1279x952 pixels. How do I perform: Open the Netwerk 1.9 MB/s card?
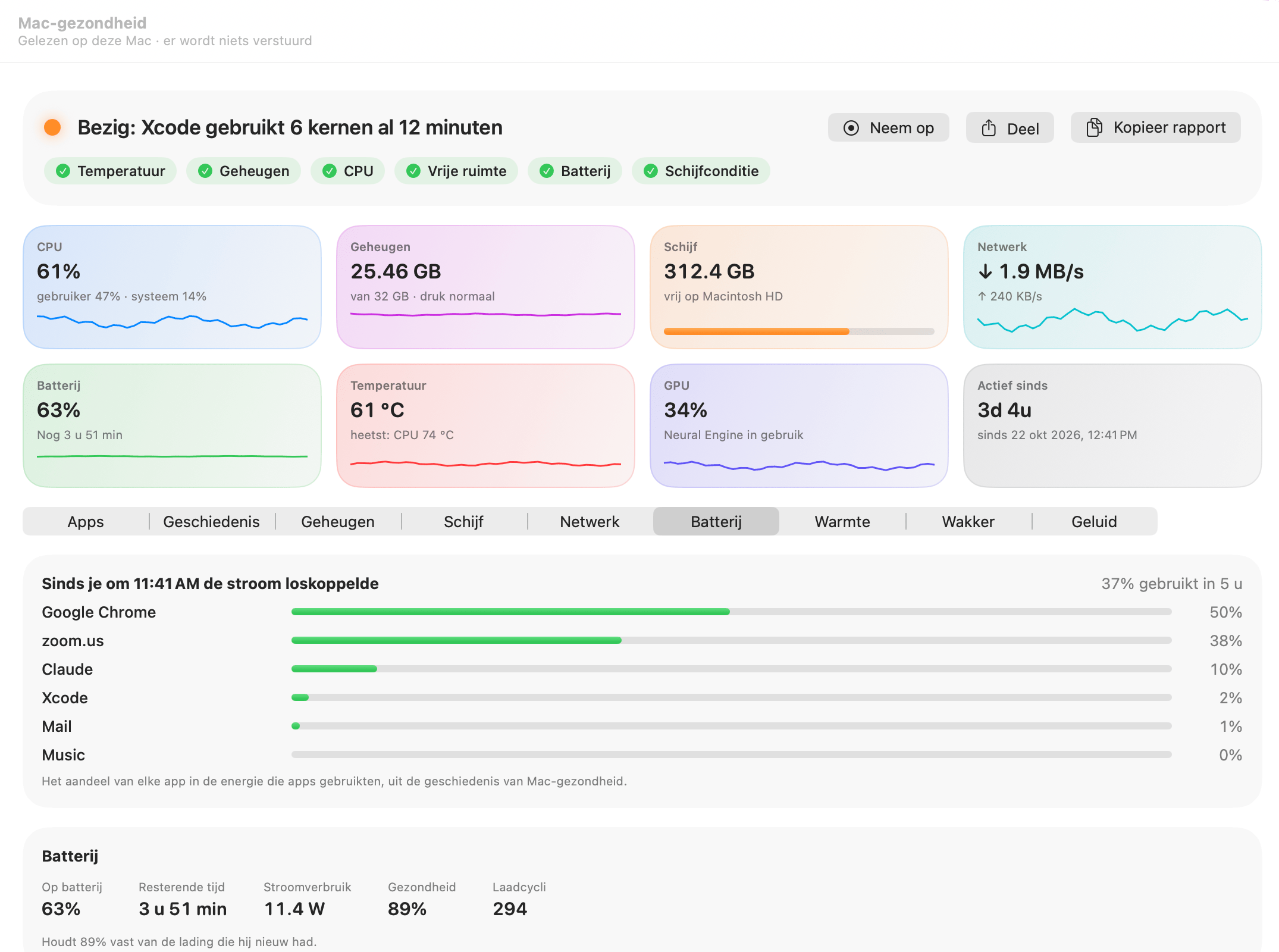click(1112, 287)
